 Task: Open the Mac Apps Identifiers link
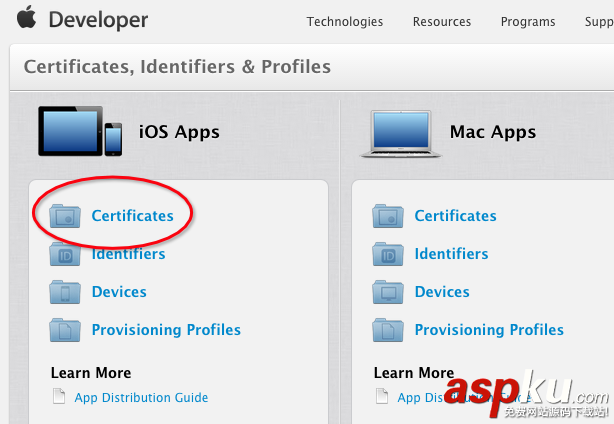click(451, 254)
